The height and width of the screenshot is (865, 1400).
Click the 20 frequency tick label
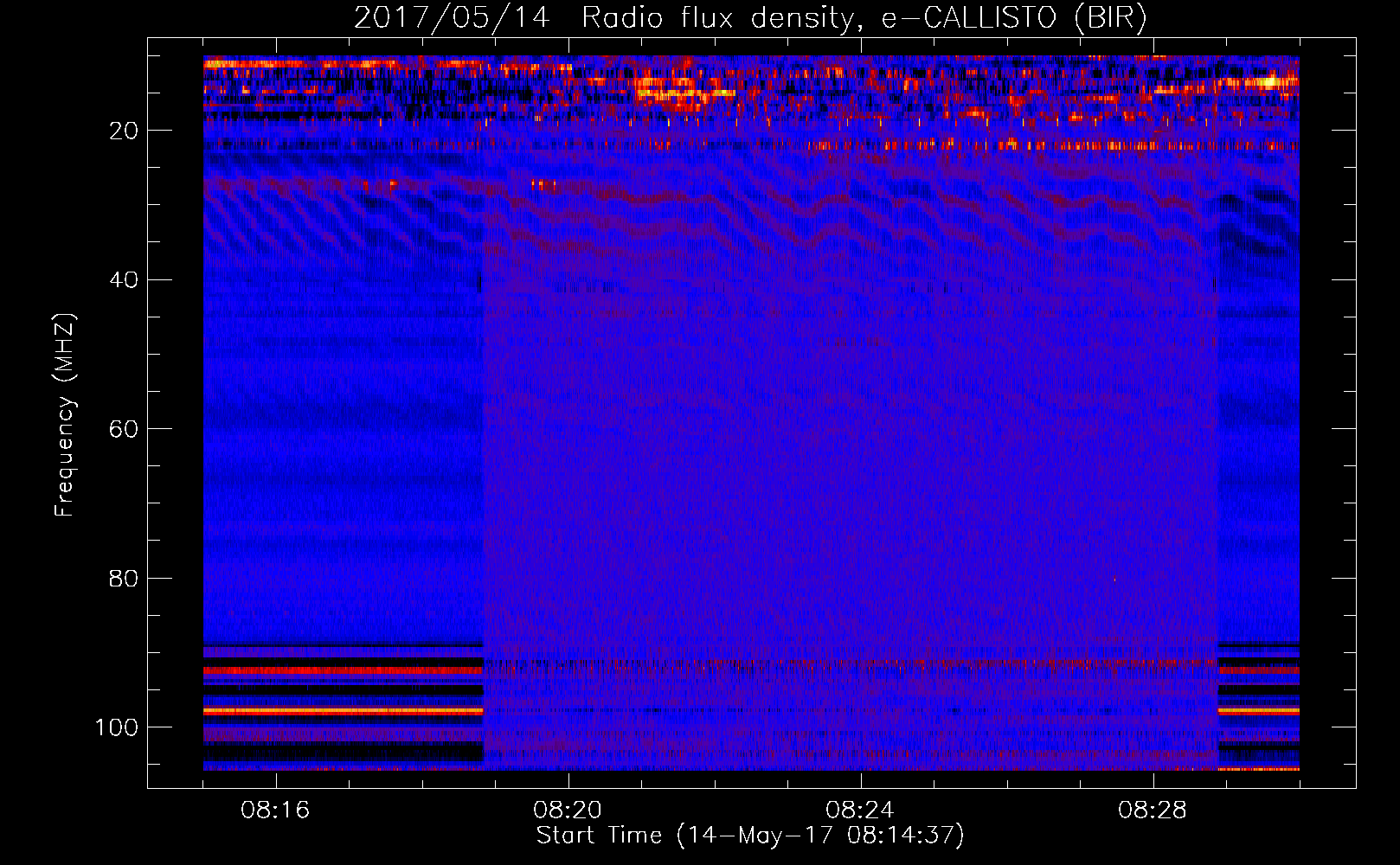(124, 131)
